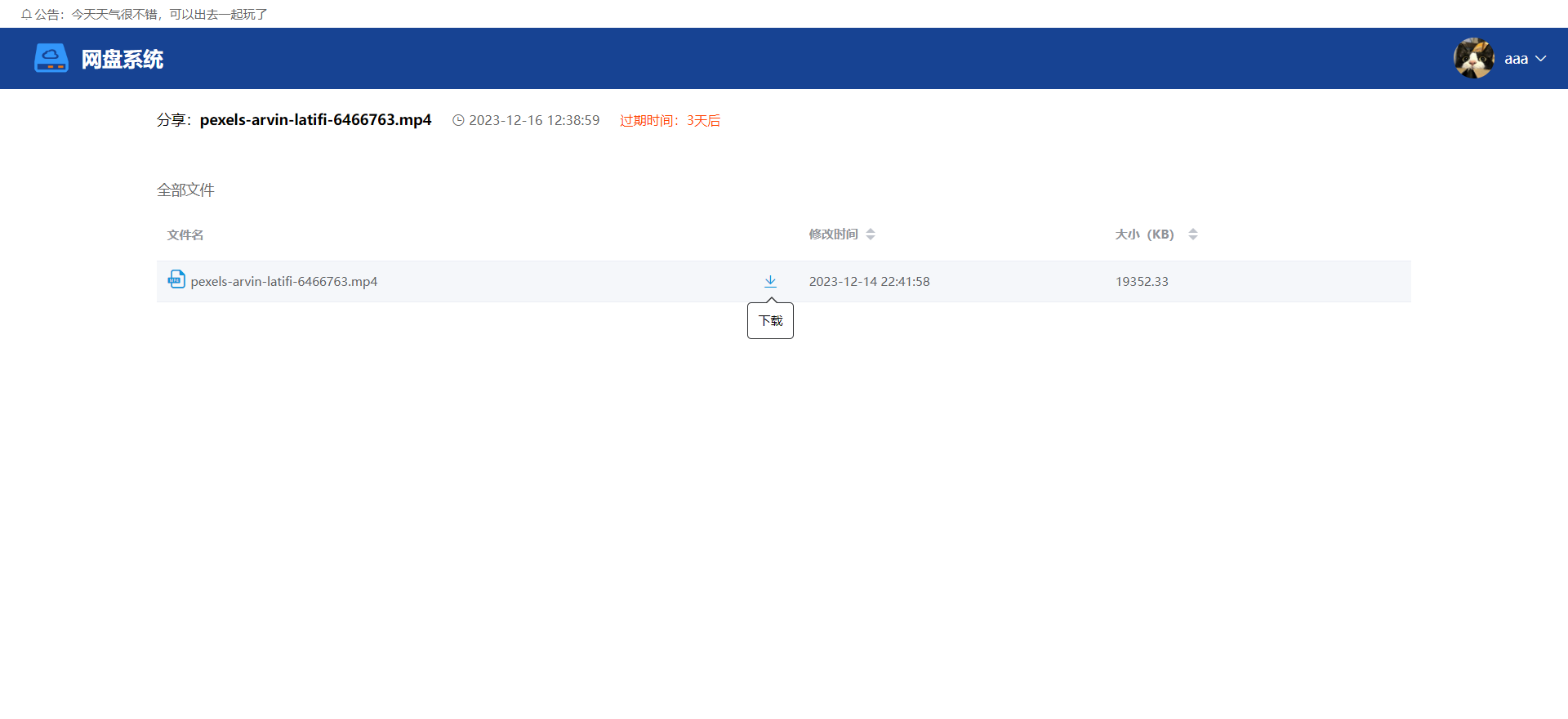Click the 文件名 column header

[x=185, y=235]
